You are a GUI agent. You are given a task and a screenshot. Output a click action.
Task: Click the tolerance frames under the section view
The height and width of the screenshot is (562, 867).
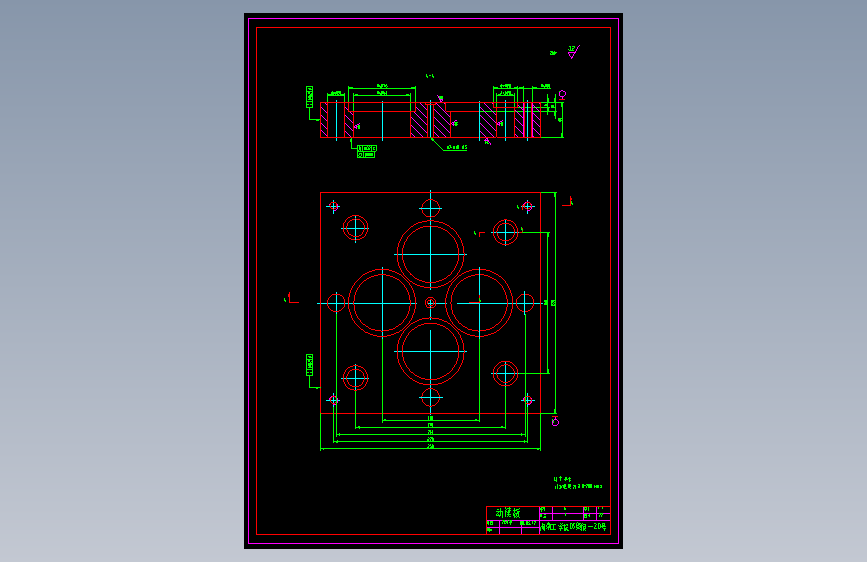click(x=366, y=151)
